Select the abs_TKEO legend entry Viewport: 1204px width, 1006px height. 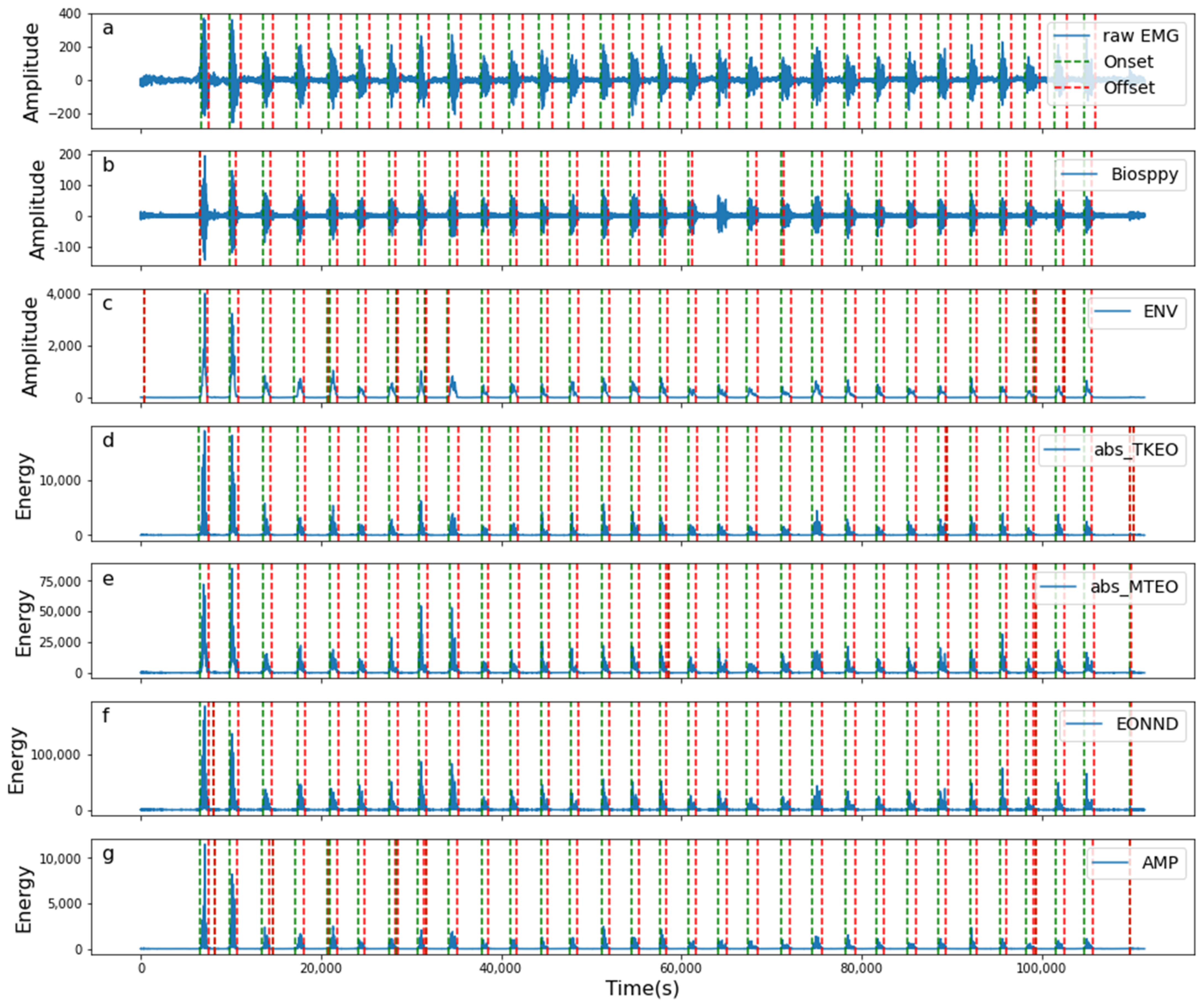coord(1136,449)
